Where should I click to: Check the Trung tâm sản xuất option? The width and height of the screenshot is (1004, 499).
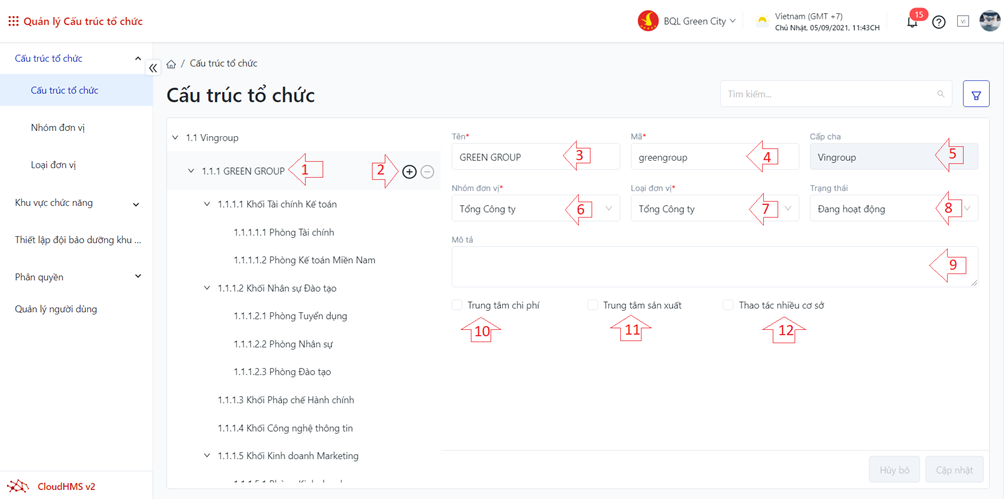593,305
